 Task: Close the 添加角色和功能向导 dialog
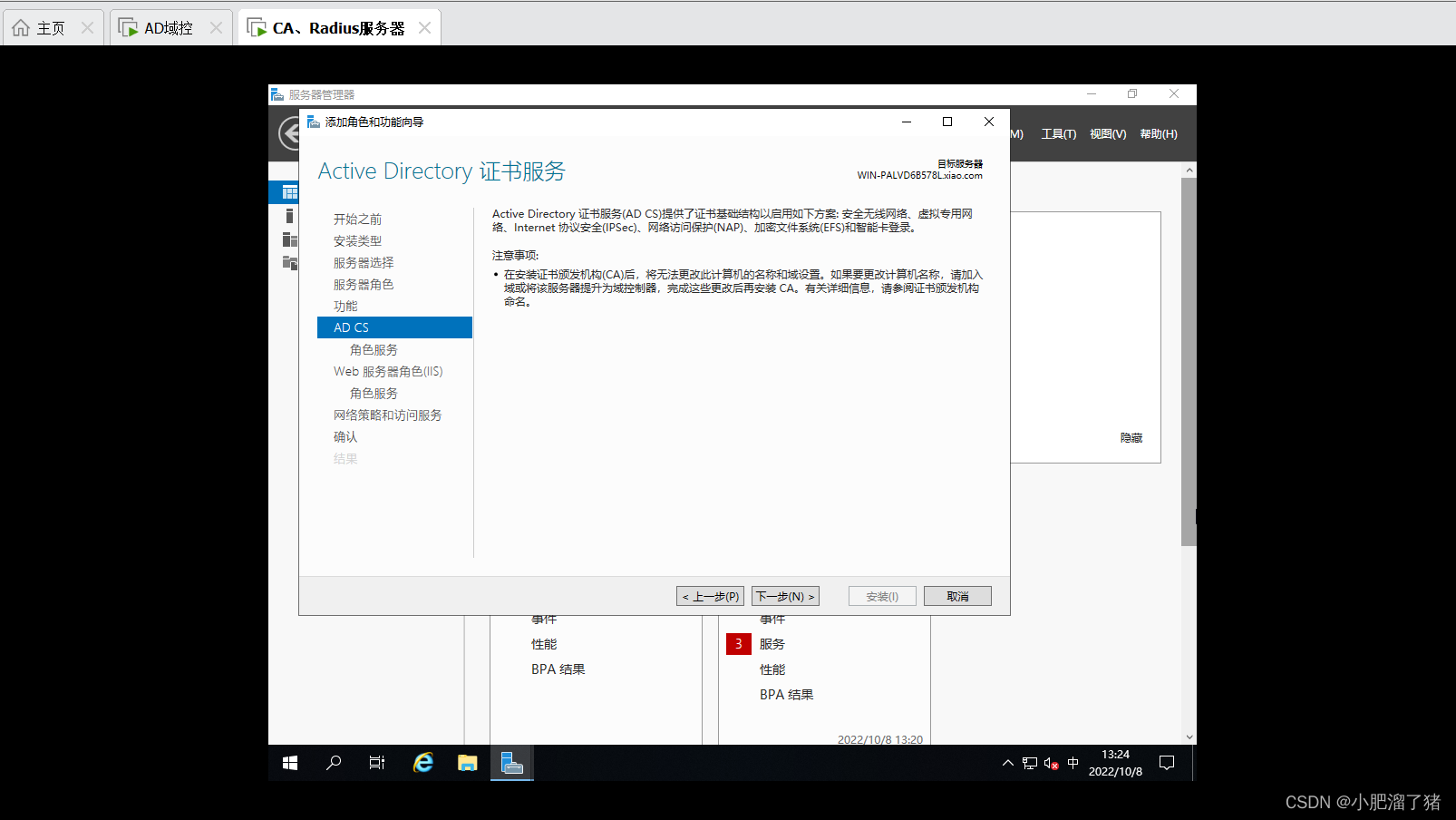coord(989,122)
